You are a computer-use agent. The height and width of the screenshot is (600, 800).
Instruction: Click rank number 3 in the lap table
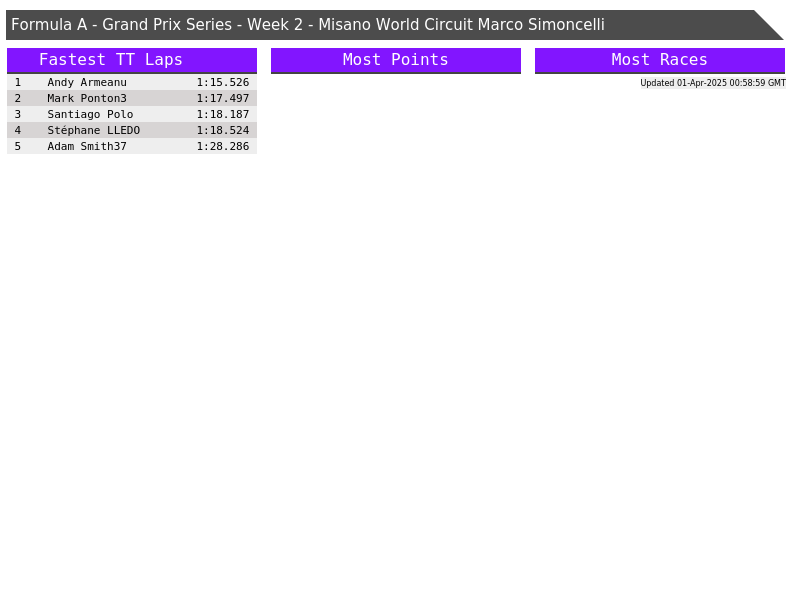click(18, 114)
